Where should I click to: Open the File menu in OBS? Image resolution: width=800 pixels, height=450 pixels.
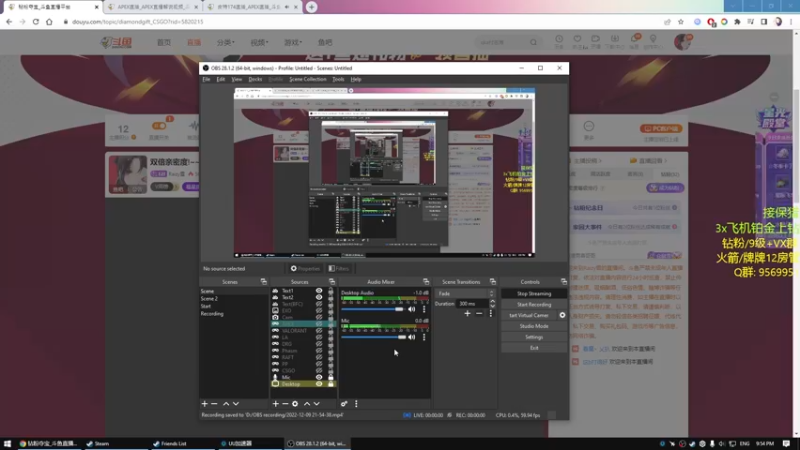(x=206, y=79)
